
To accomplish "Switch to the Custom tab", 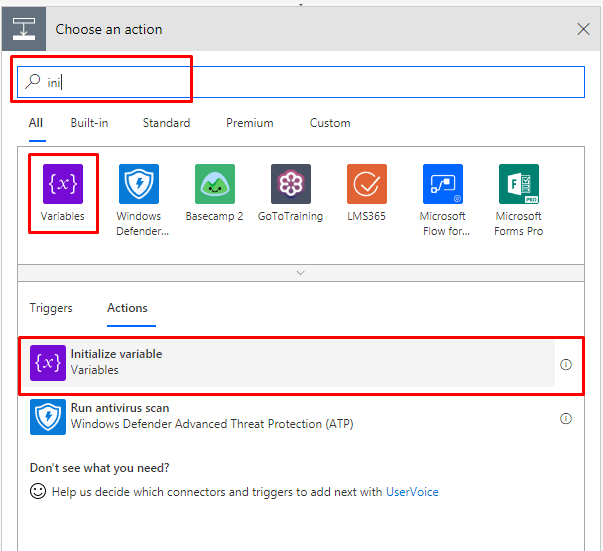I will (330, 123).
